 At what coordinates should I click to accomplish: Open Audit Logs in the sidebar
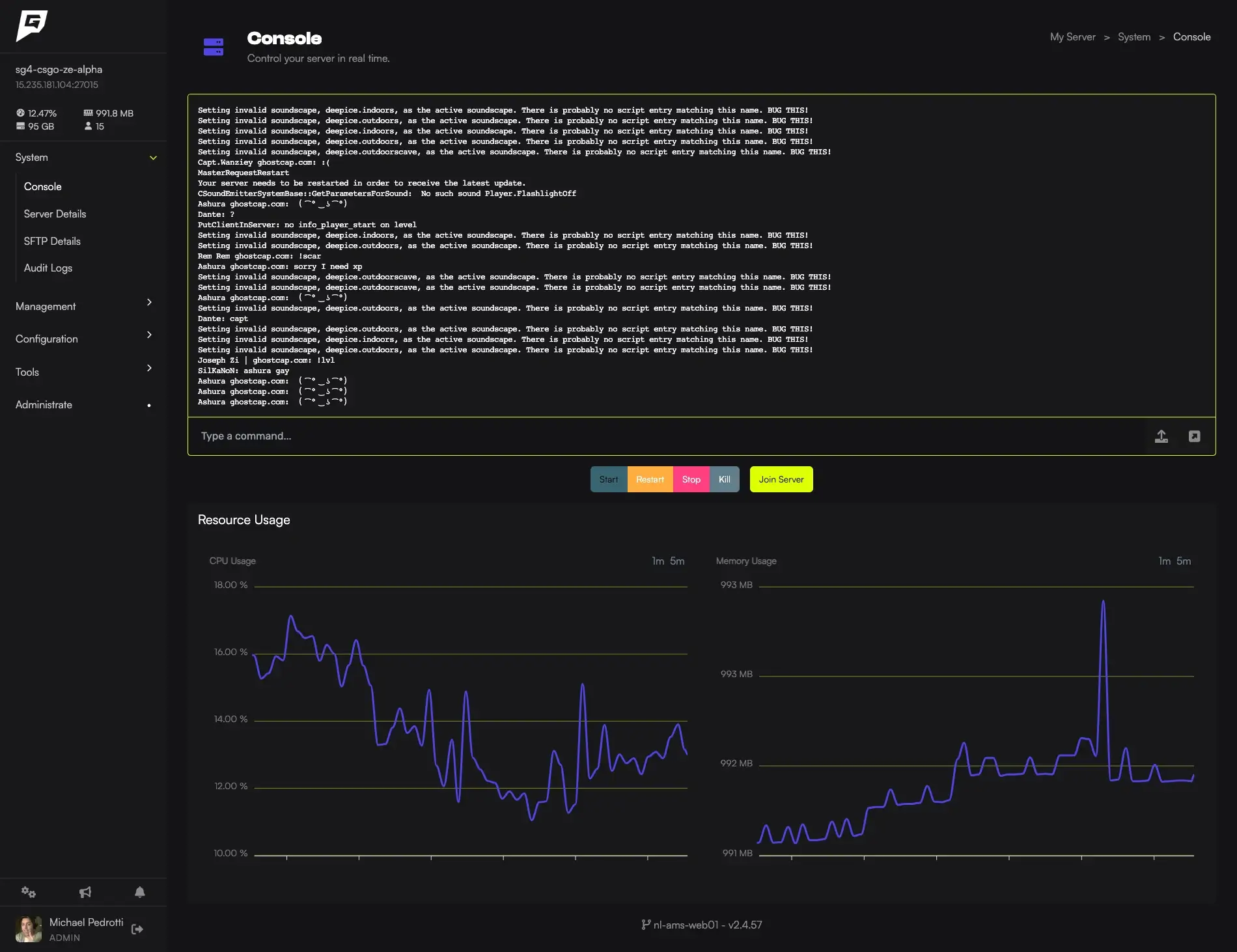coord(48,268)
